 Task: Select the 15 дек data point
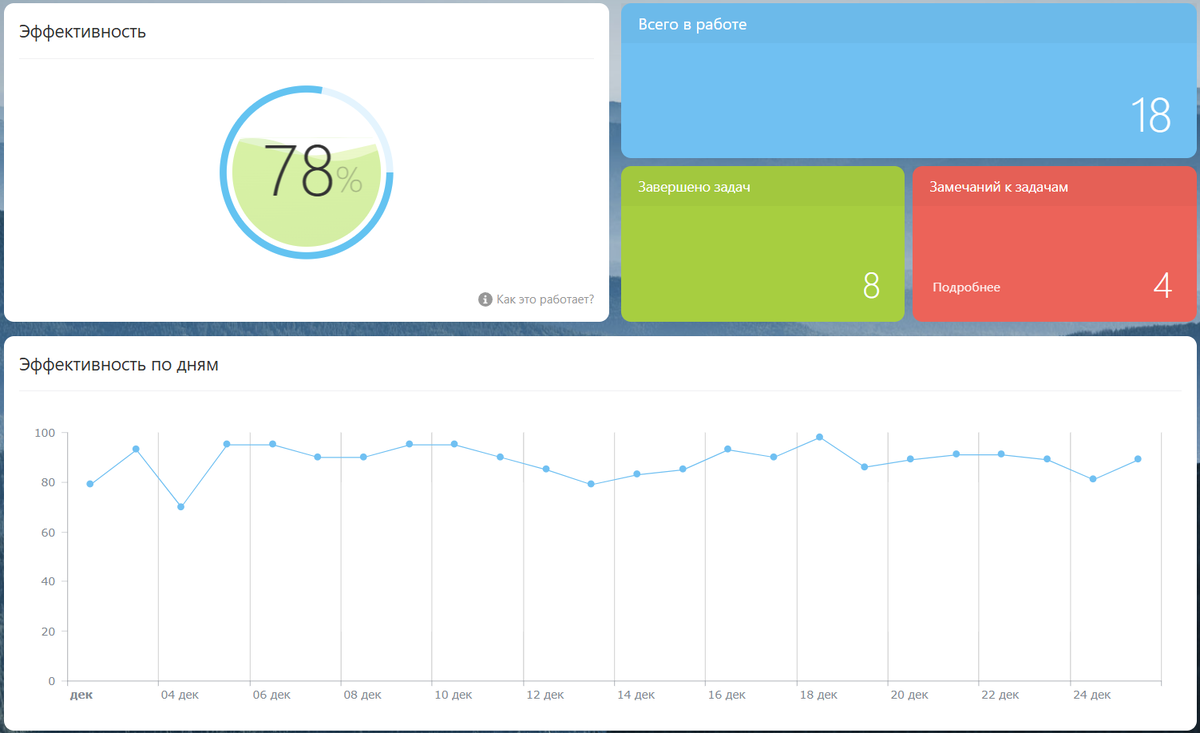(x=683, y=469)
